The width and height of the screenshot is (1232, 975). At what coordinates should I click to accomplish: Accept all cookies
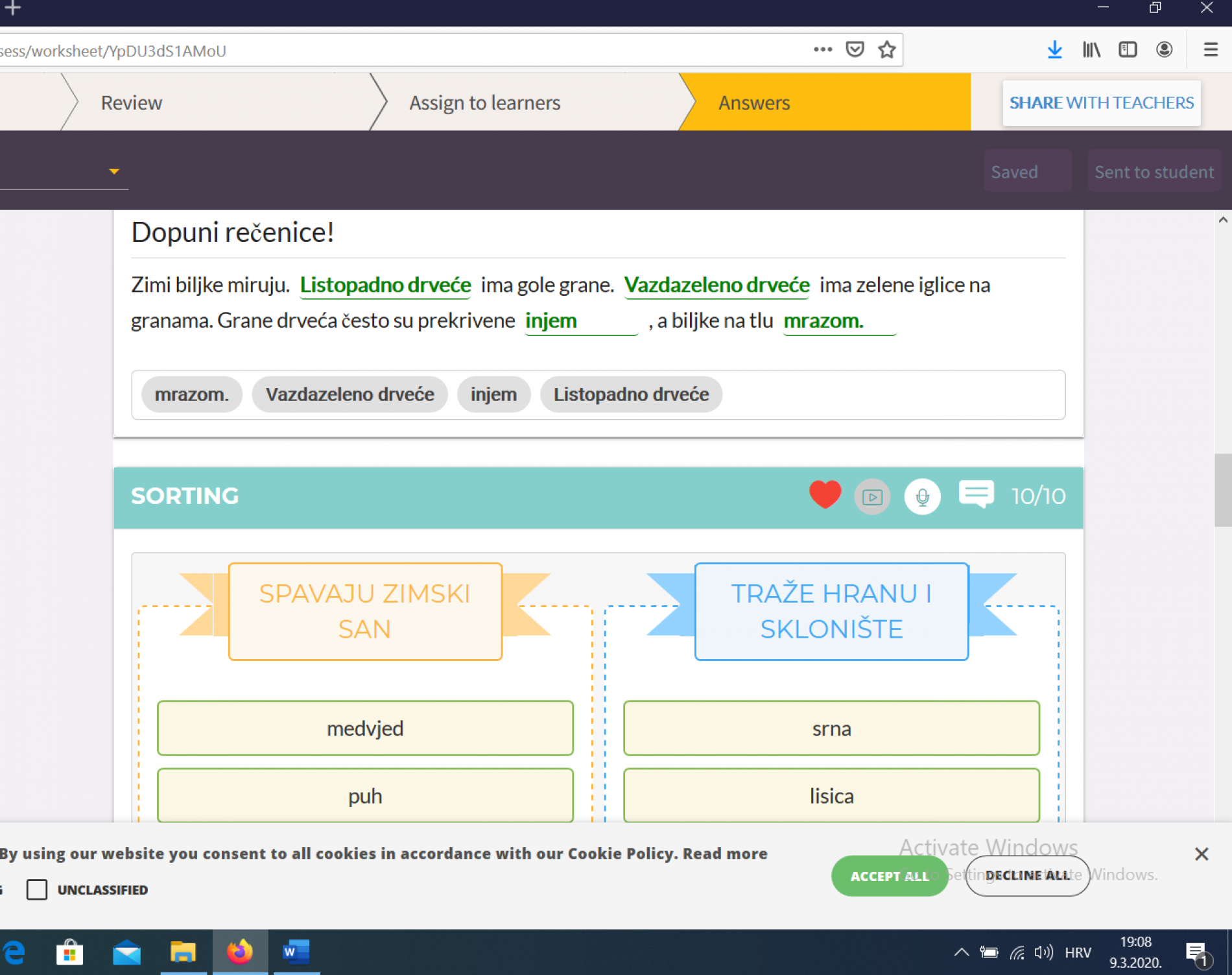click(889, 876)
